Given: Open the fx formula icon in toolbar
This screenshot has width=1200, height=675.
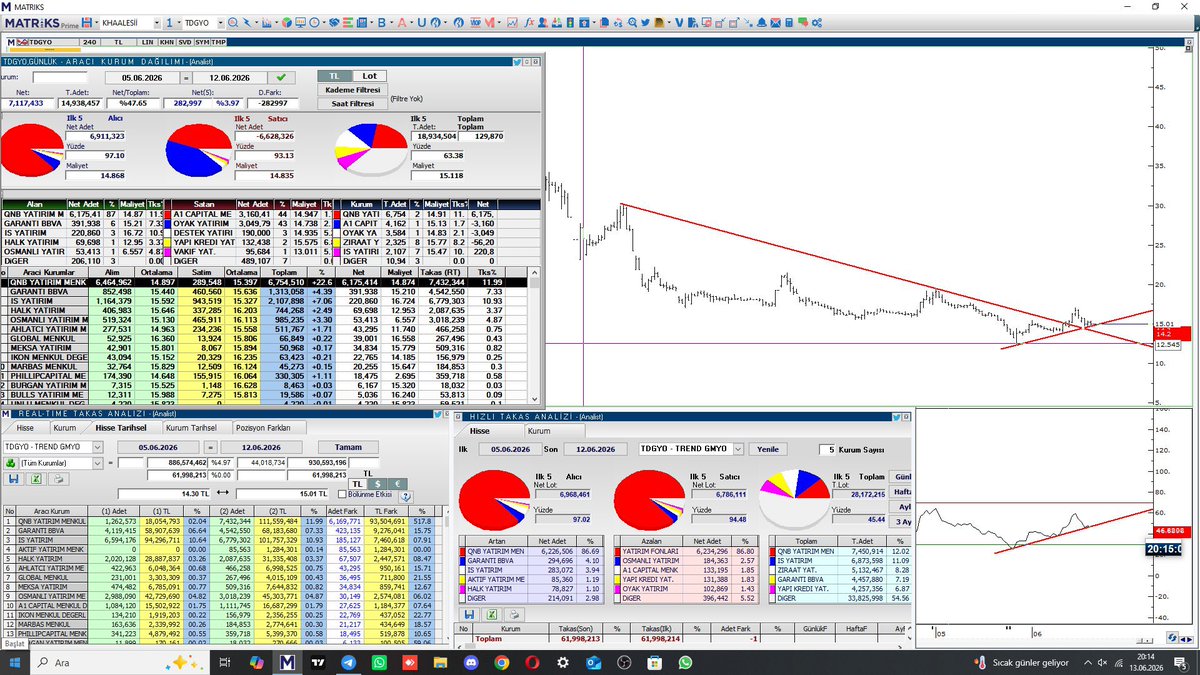Looking at the screenshot, I should point(529,22).
